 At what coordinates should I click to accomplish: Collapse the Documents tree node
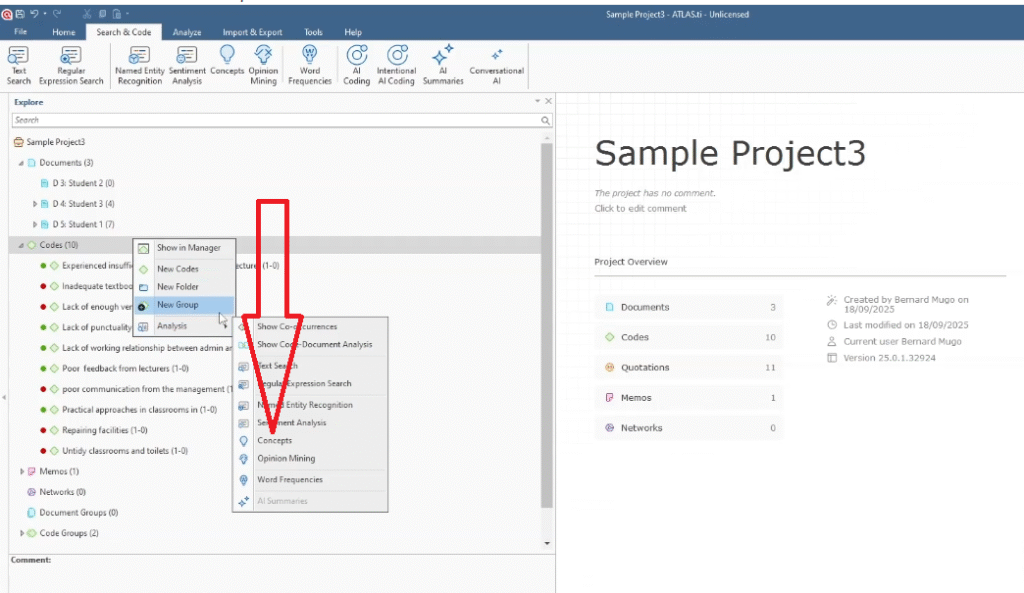point(21,163)
